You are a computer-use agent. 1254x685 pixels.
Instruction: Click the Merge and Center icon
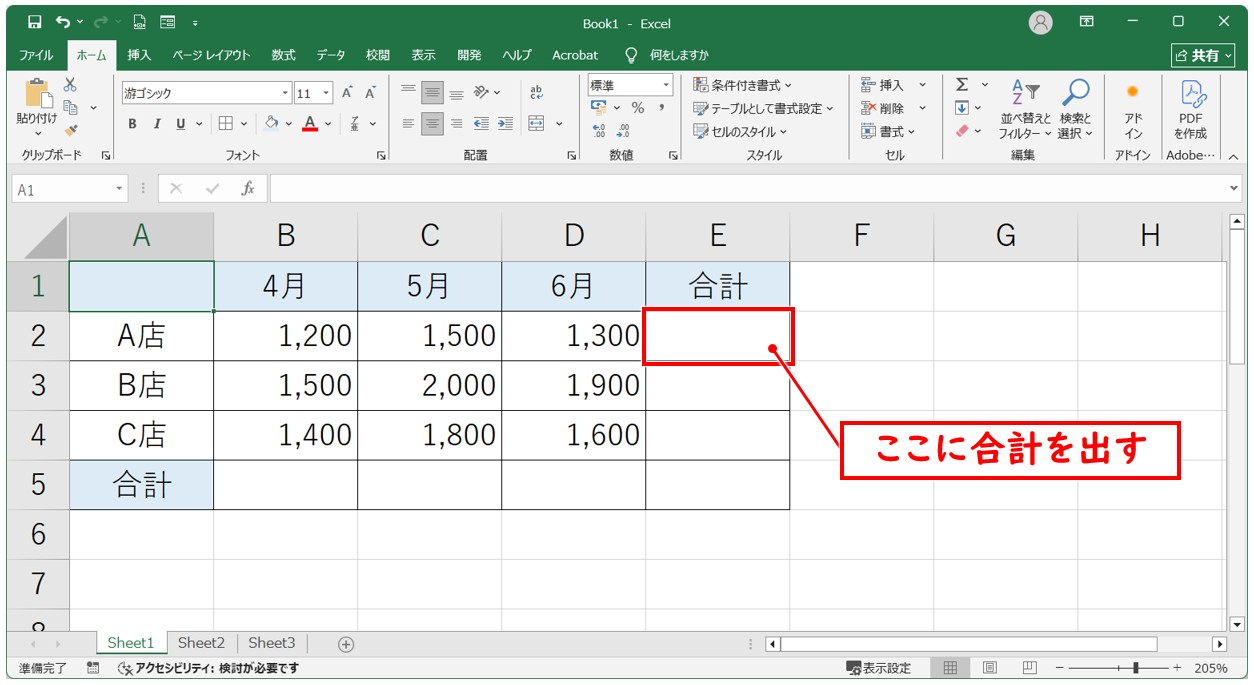tap(536, 124)
